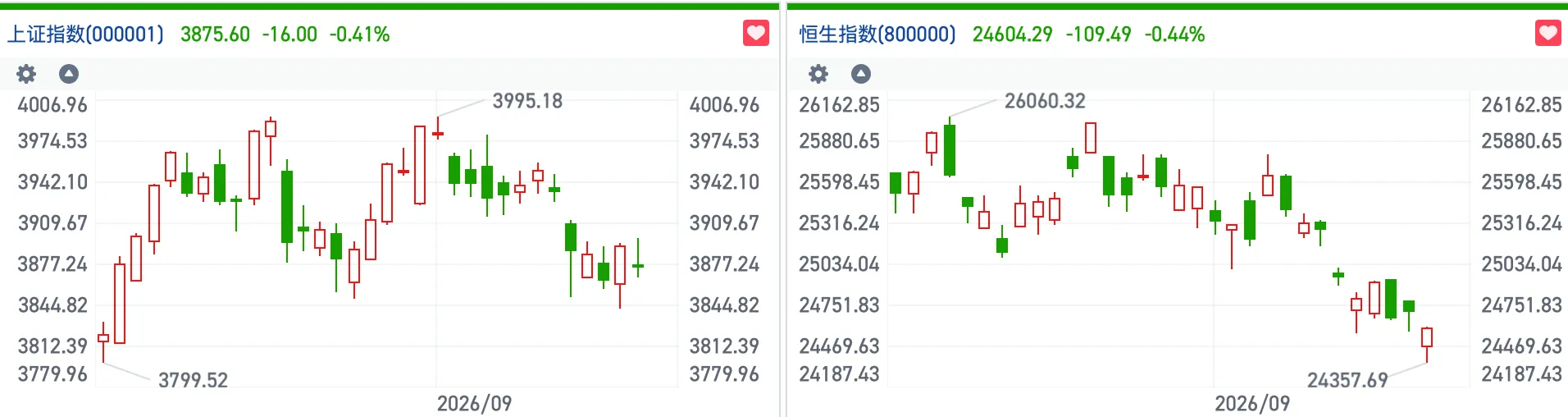This screenshot has width=1568, height=417.
Task: Collapse the 恒生指数 chart with arrow icon
Action: point(861,74)
